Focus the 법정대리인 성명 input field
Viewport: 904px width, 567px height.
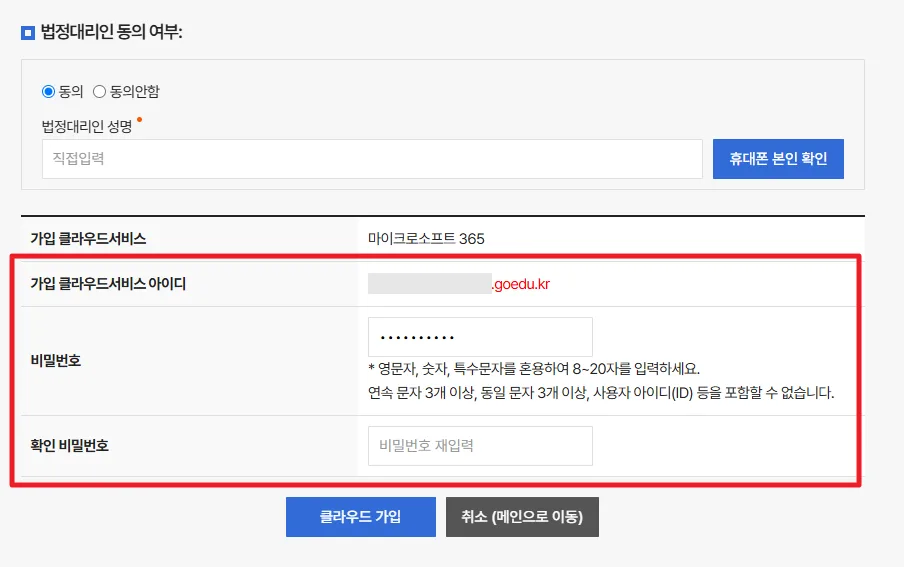(372, 159)
